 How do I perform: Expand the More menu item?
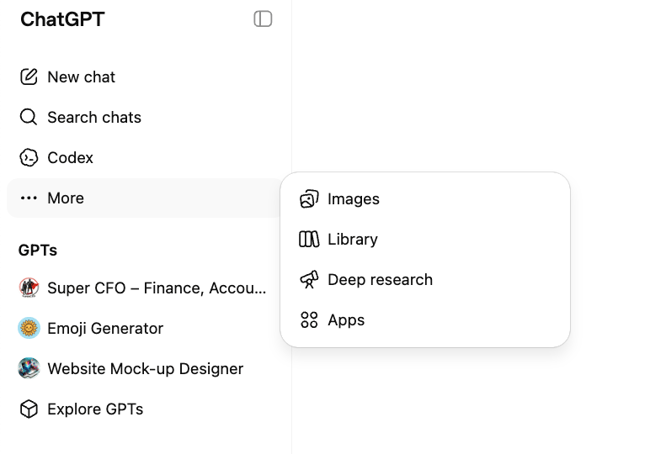tap(145, 198)
